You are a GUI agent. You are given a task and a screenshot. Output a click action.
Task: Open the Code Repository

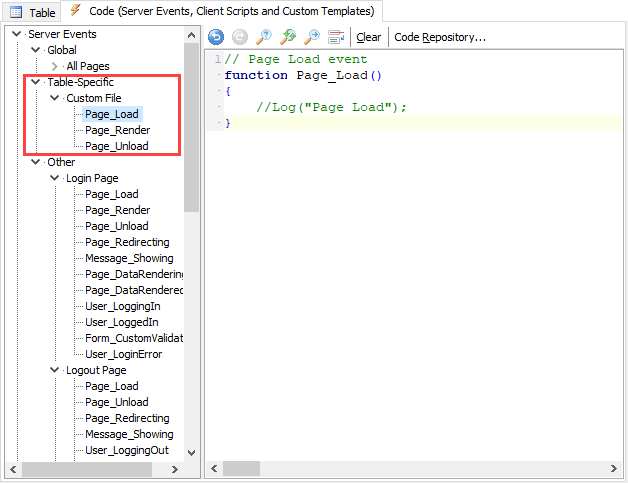click(440, 37)
